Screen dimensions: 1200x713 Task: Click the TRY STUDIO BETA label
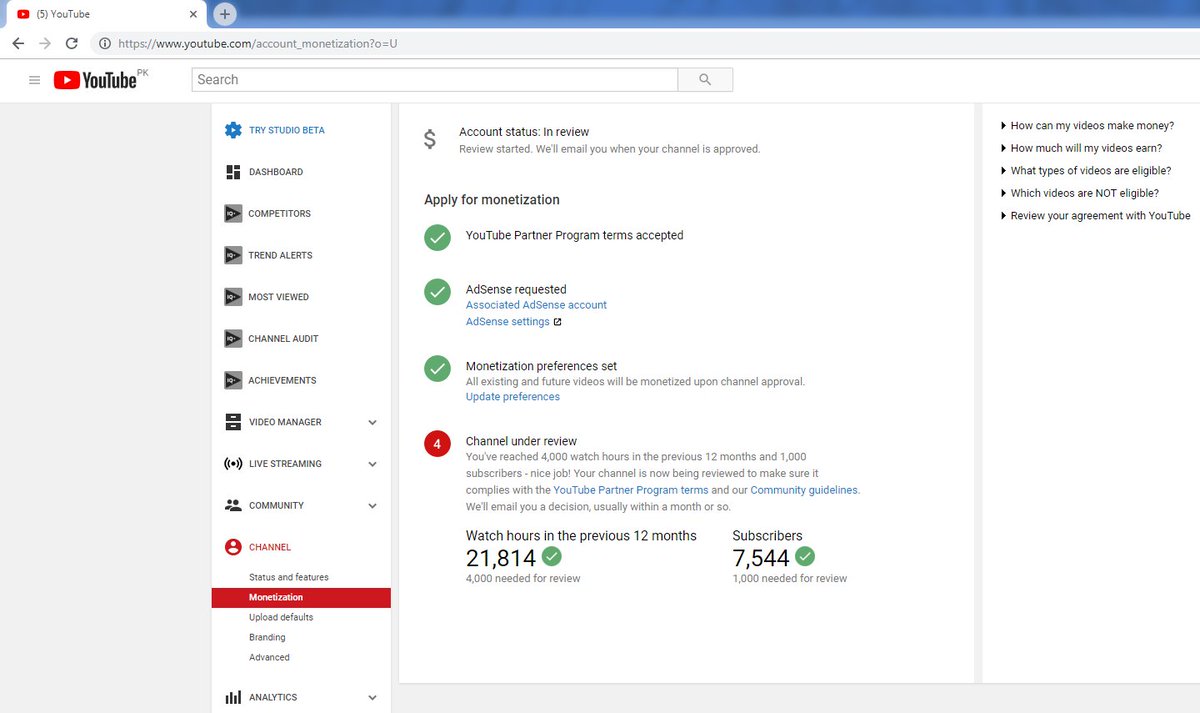(287, 130)
